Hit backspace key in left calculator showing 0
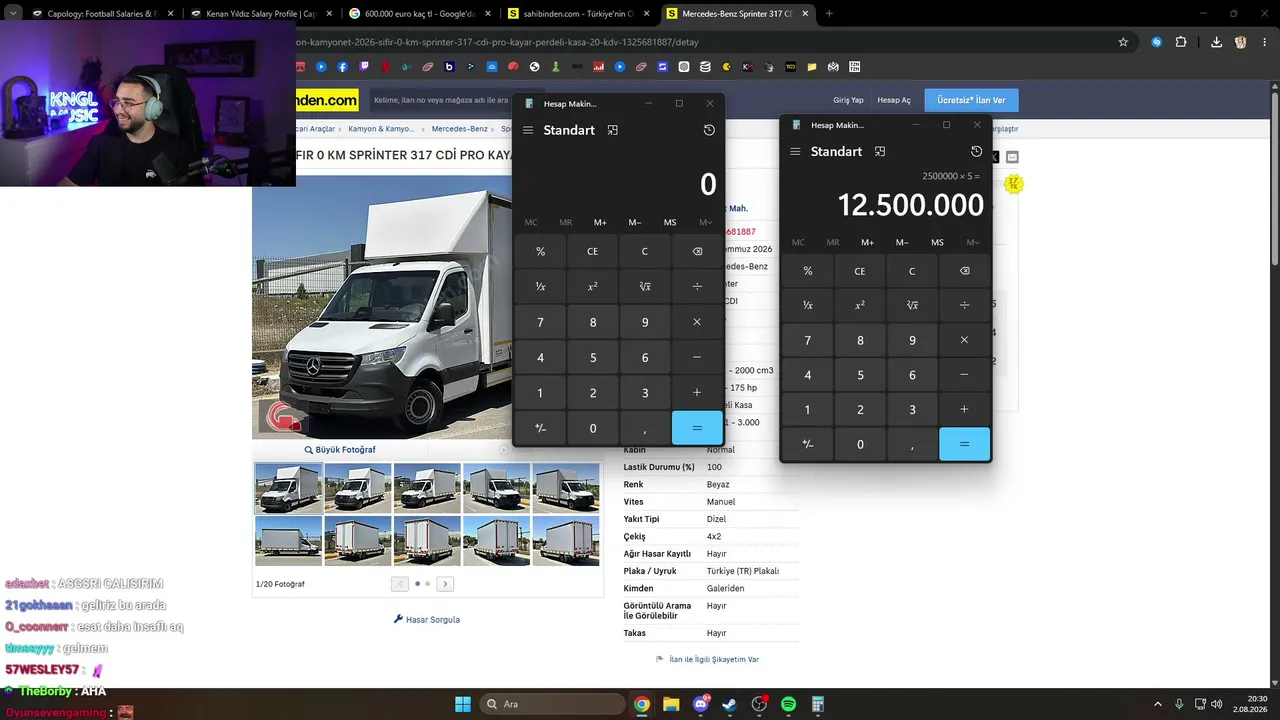Viewport: 1280px width, 720px height. 697,251
